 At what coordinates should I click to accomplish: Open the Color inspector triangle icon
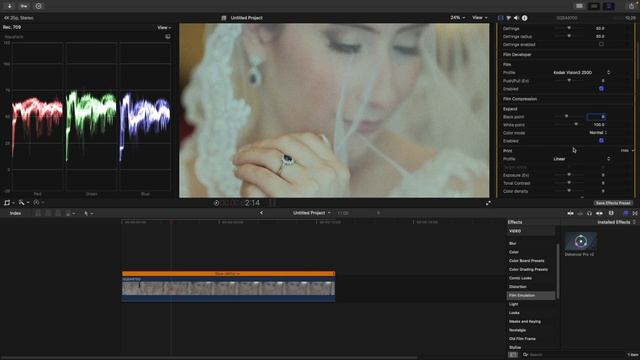509,18
